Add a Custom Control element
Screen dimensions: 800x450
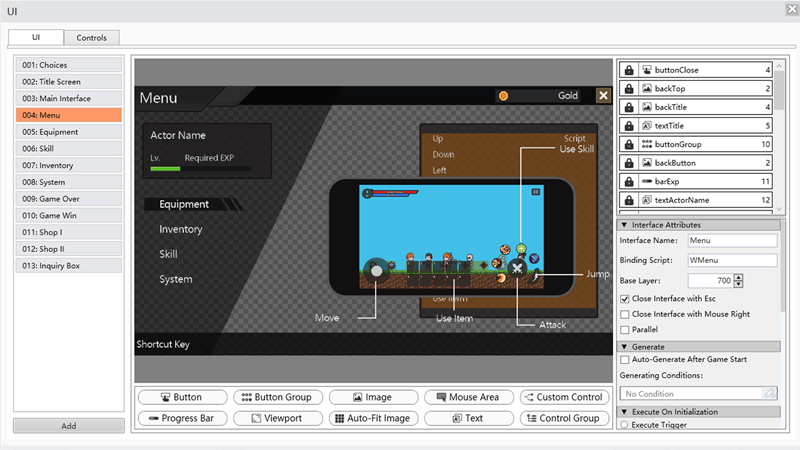tap(562, 398)
